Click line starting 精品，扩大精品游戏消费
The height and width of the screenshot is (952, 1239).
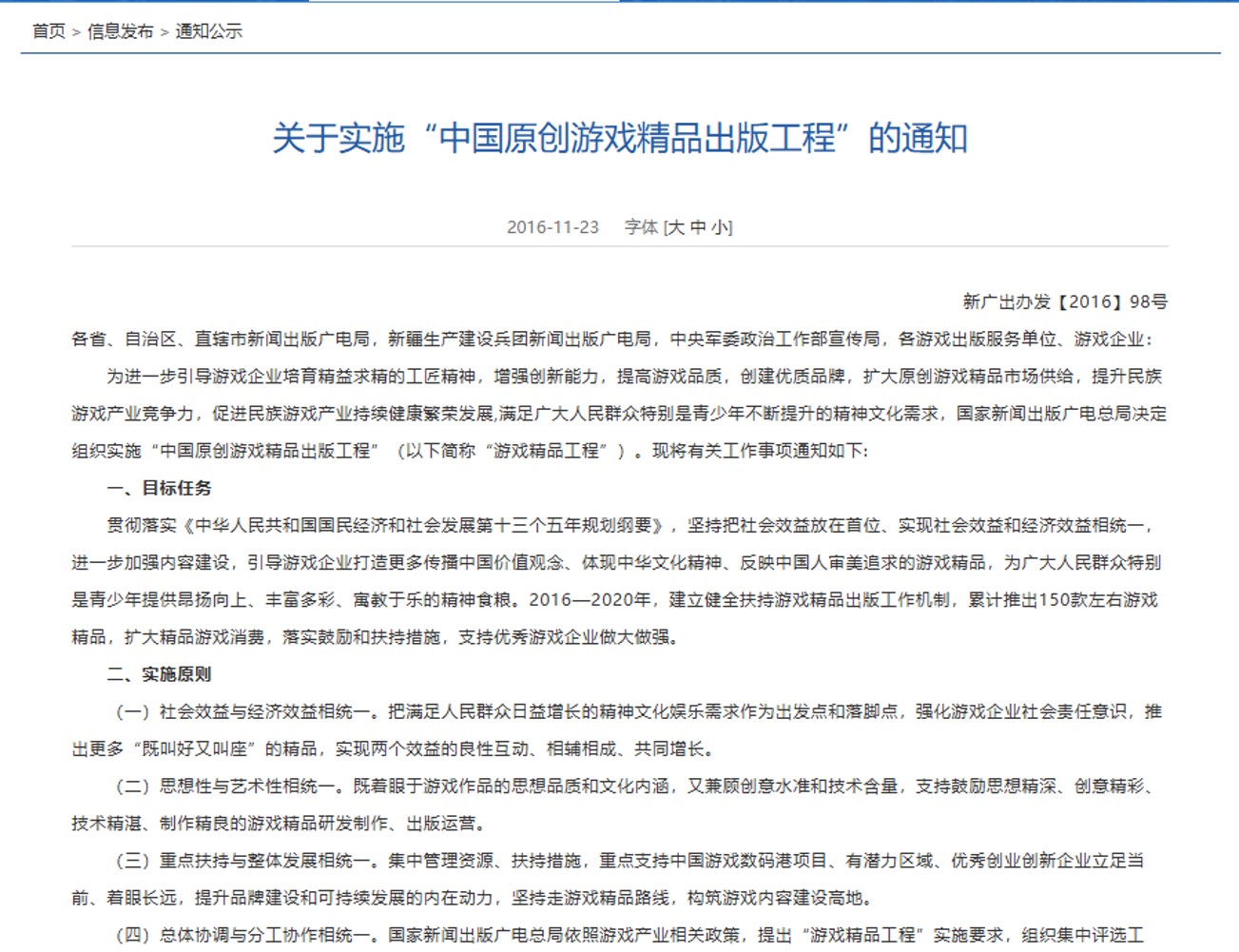point(378,637)
